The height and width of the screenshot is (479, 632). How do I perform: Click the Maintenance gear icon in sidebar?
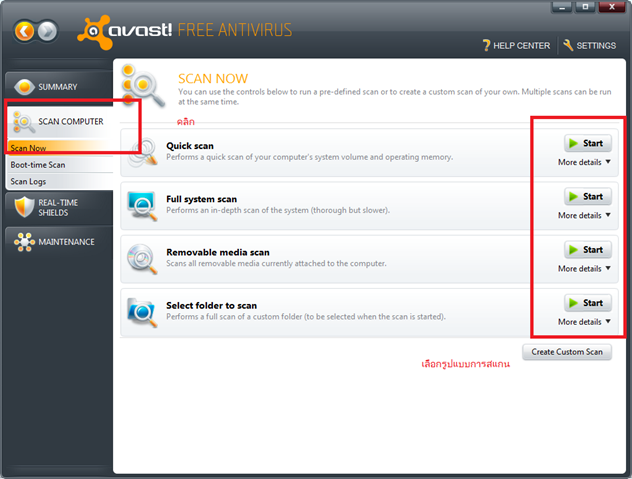point(24,243)
